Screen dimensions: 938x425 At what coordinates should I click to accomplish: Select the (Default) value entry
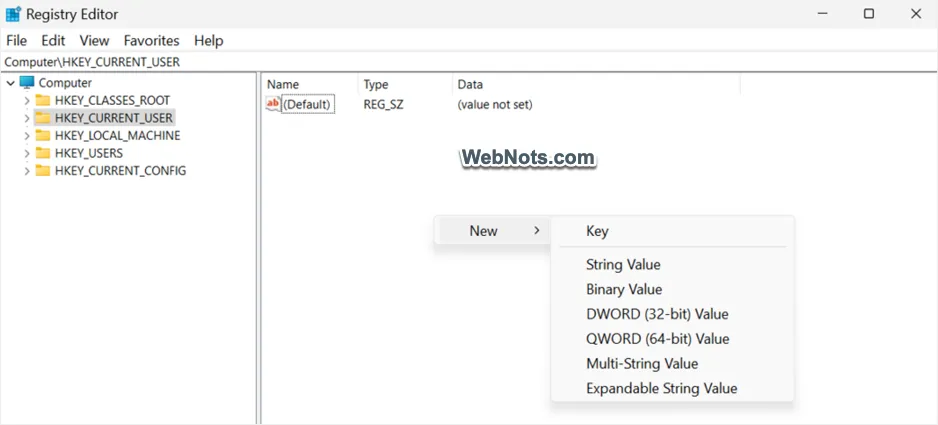pos(307,105)
